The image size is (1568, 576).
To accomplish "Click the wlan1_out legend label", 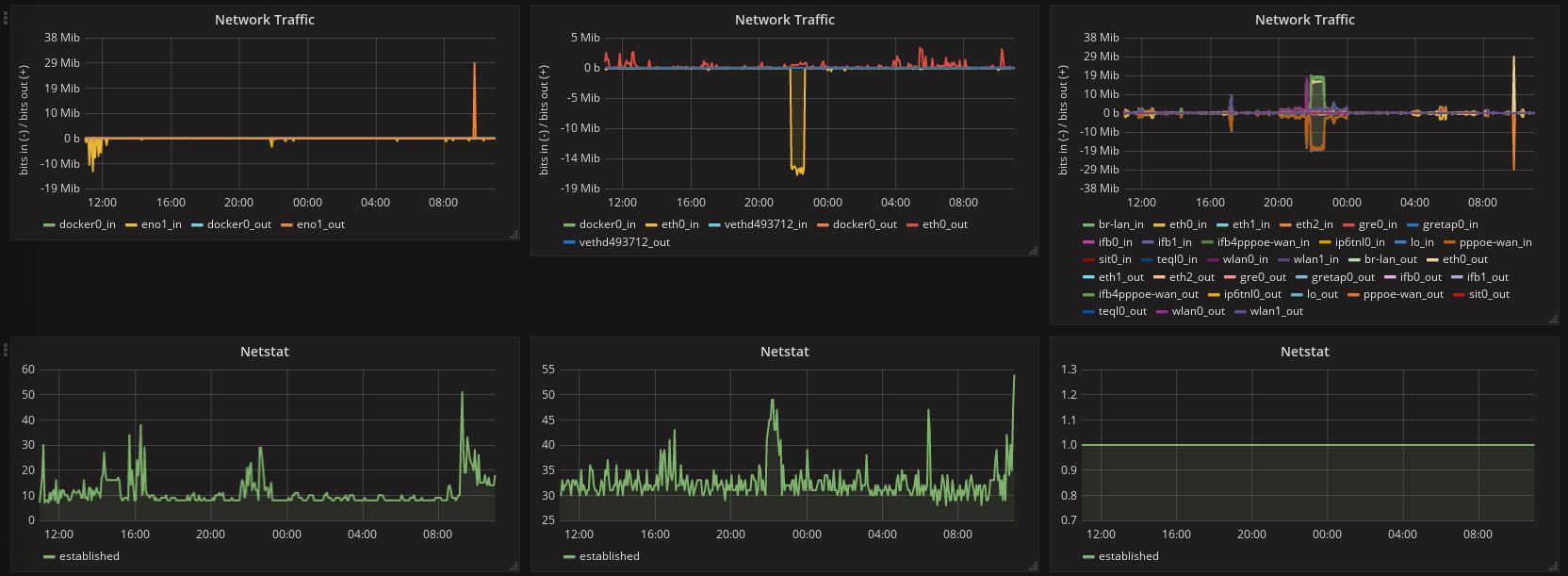I will pos(1276,311).
